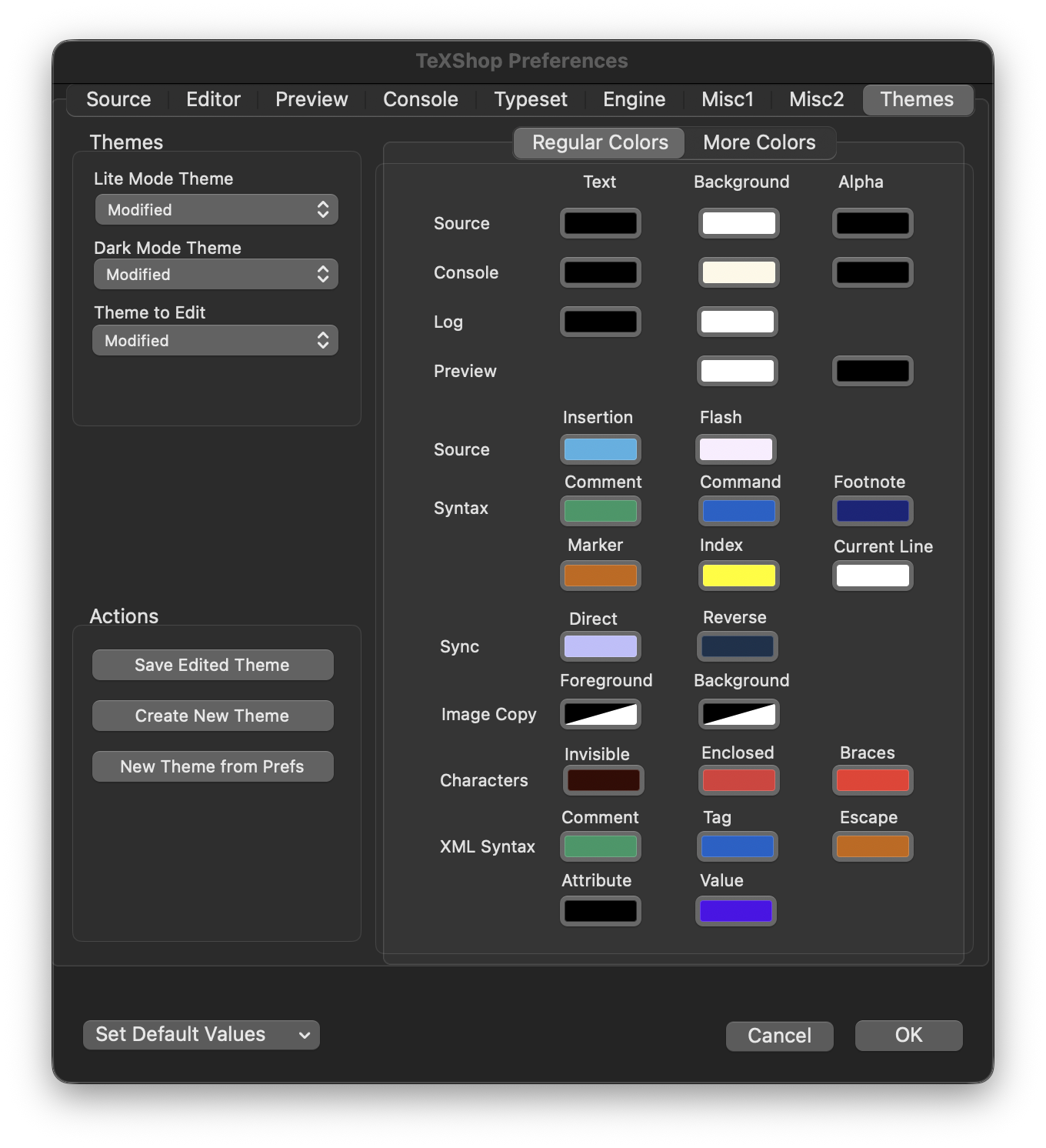Click the Image Copy Foreground color well
The width and height of the screenshot is (1046, 1148).
tap(600, 714)
